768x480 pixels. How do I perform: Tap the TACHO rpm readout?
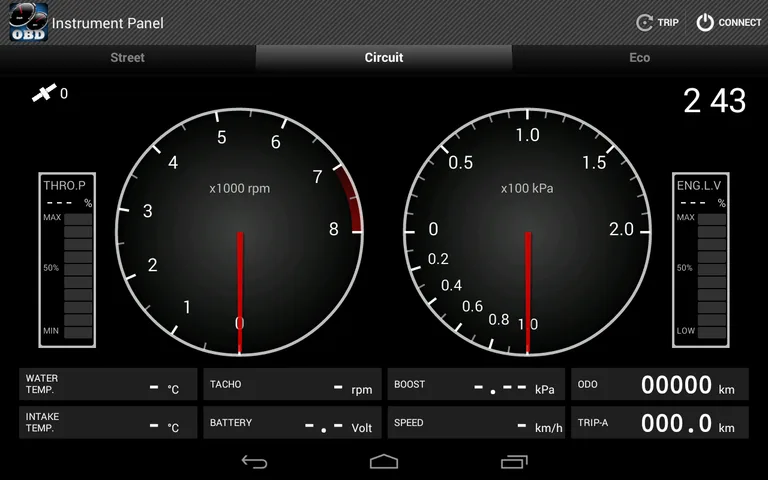(x=292, y=384)
